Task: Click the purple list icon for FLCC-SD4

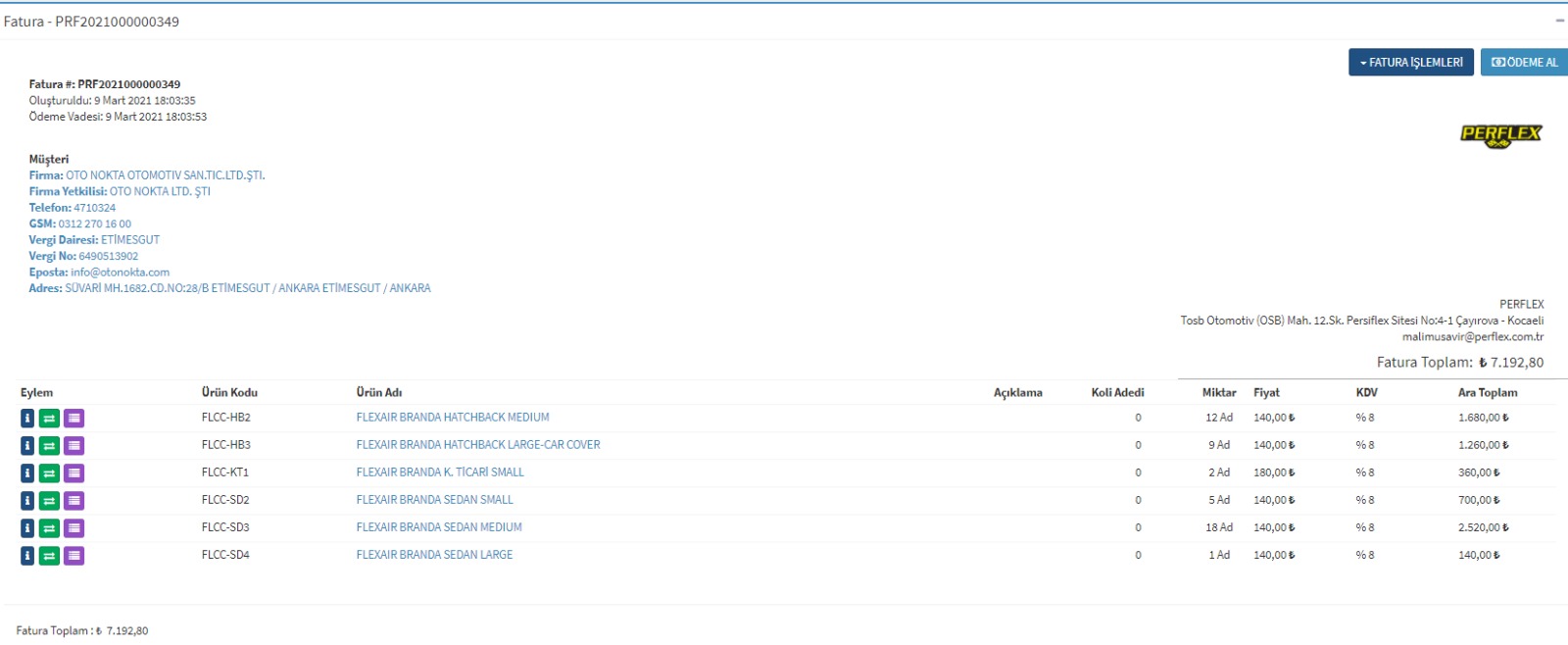Action: [x=73, y=556]
